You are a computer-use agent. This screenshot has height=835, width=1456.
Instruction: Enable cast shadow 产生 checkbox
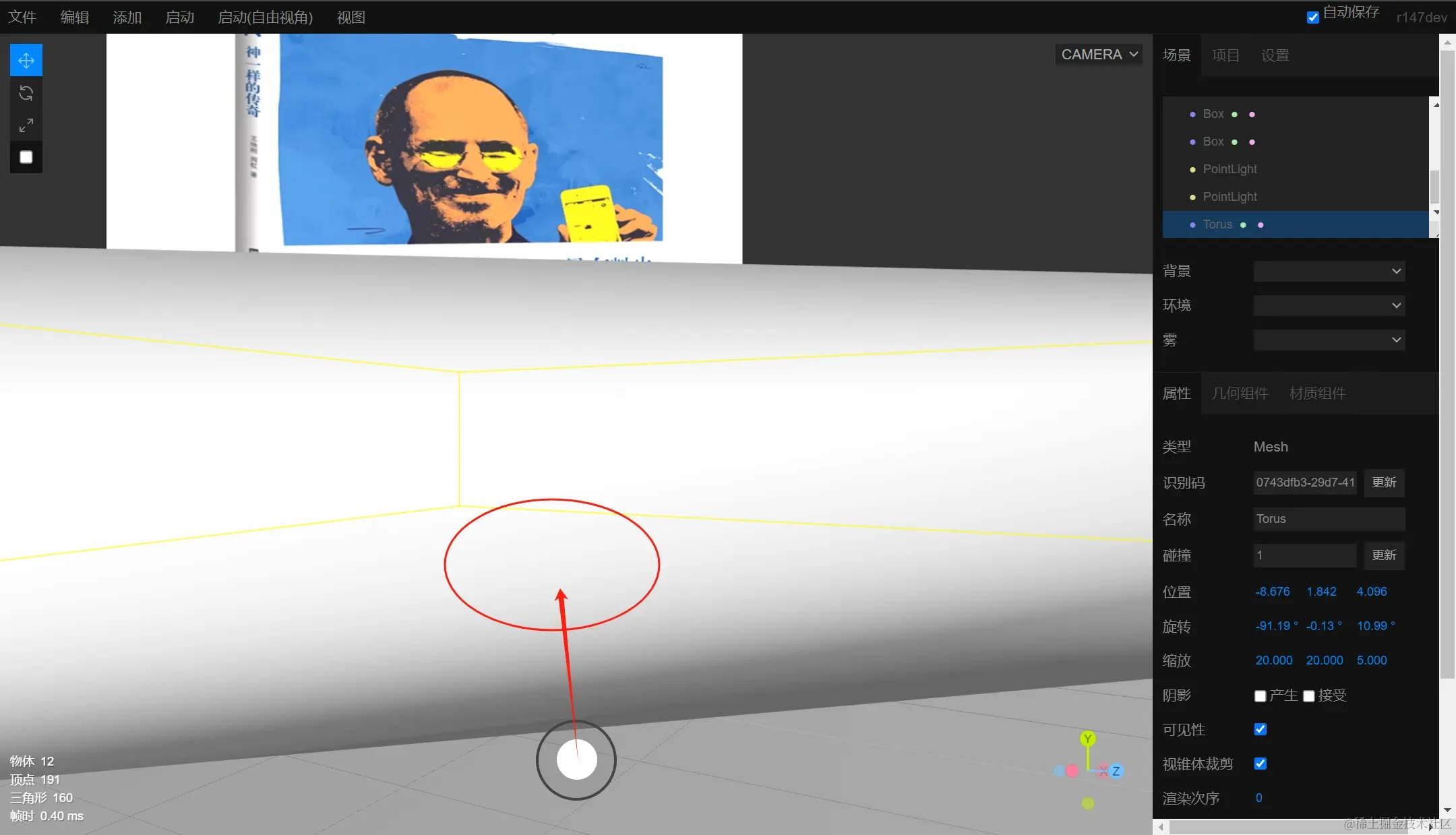pos(1260,696)
